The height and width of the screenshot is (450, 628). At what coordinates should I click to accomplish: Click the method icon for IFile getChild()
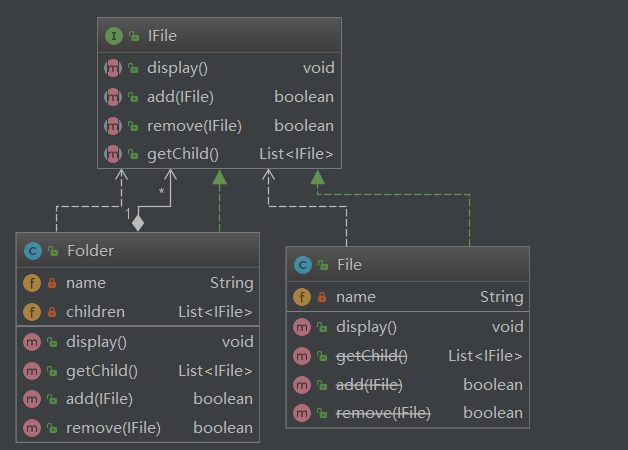point(113,154)
